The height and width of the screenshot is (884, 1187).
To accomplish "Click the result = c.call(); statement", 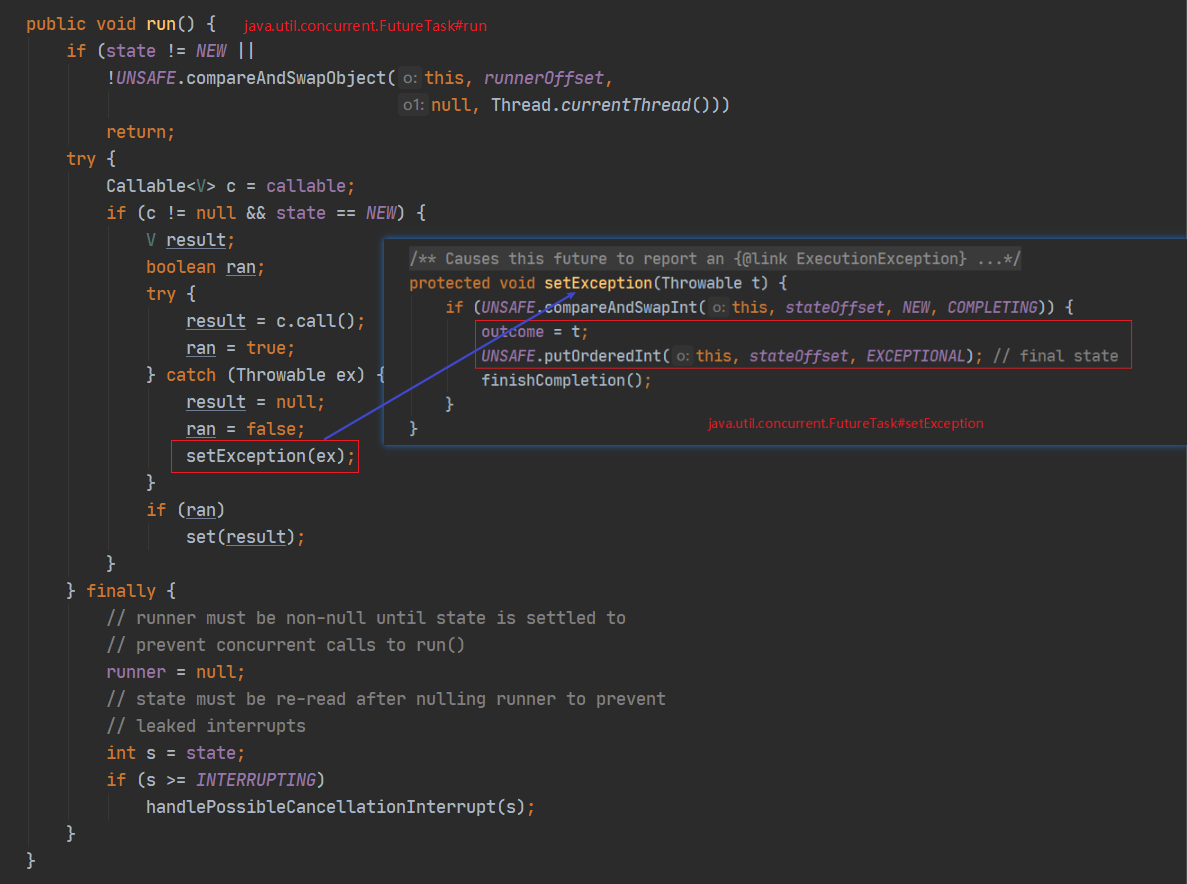I will (x=276, y=322).
